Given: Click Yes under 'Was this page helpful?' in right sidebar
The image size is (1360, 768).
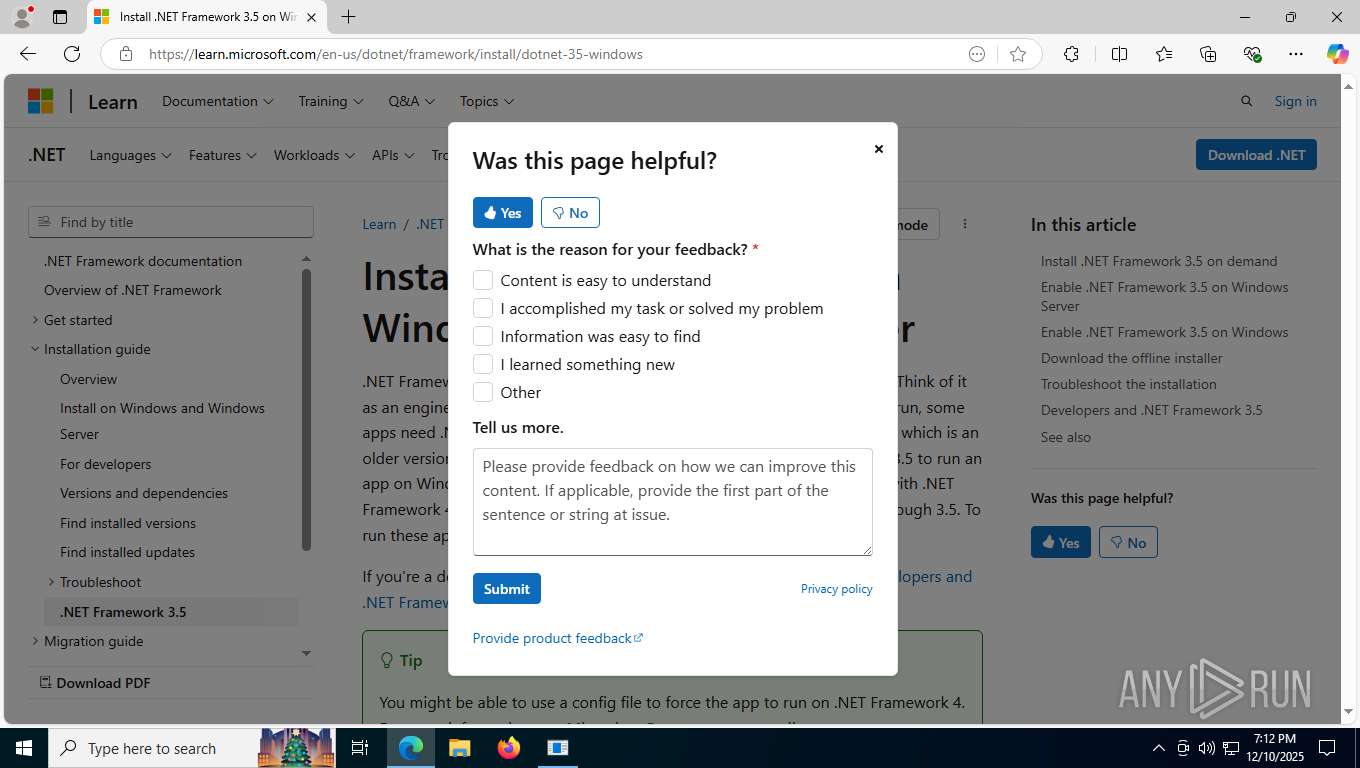Looking at the screenshot, I should [1061, 542].
